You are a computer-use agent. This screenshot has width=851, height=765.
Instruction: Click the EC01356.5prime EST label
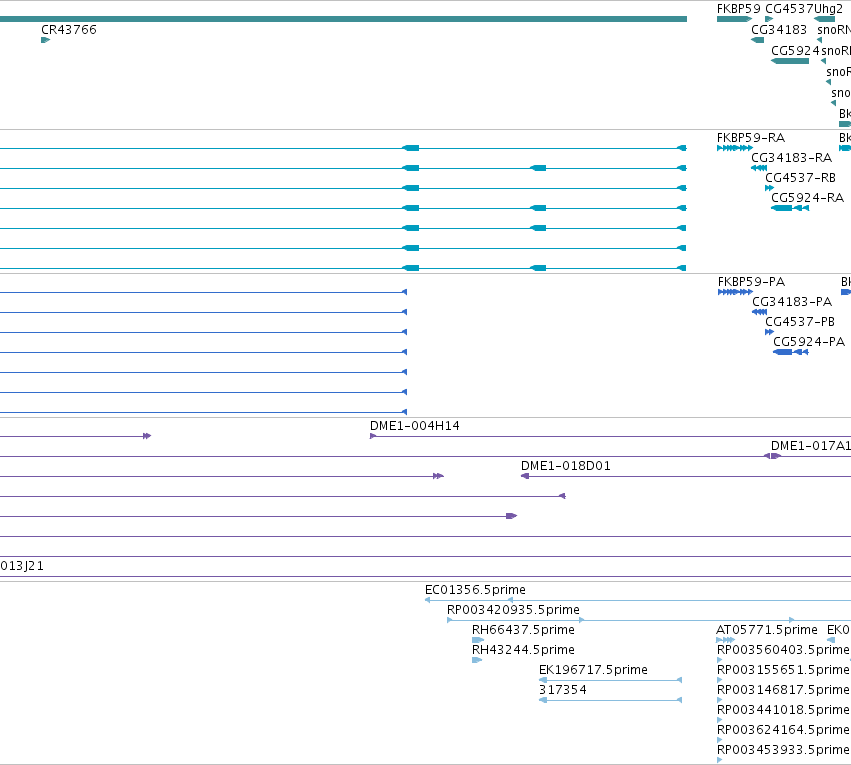[475, 590]
